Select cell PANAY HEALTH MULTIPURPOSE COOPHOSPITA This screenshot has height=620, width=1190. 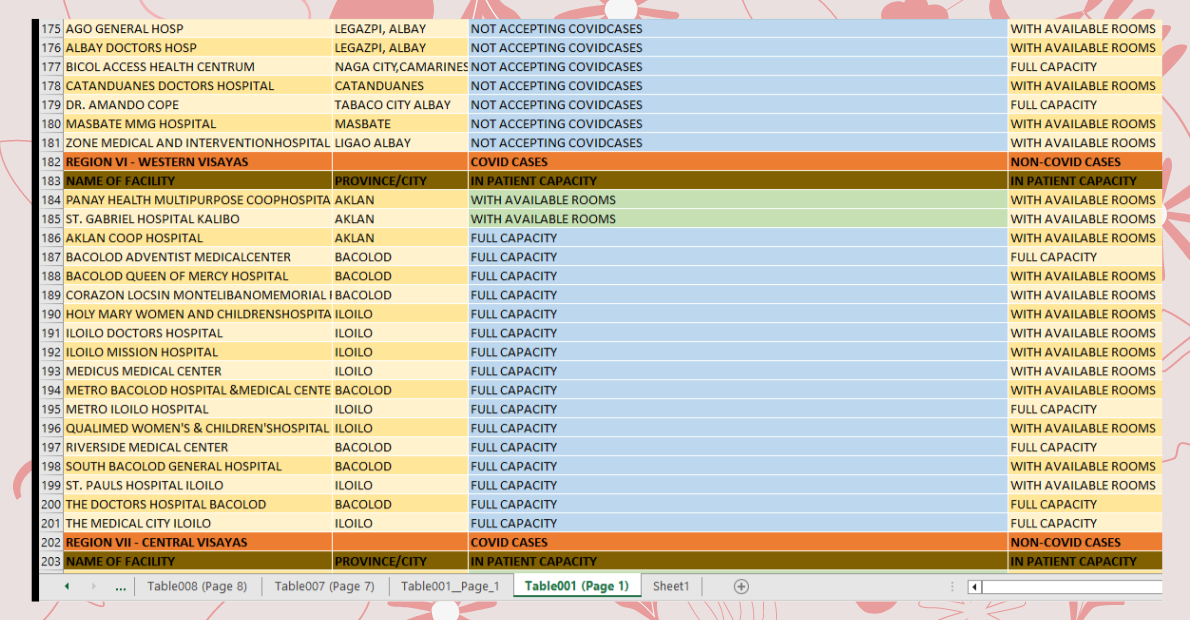click(x=197, y=200)
